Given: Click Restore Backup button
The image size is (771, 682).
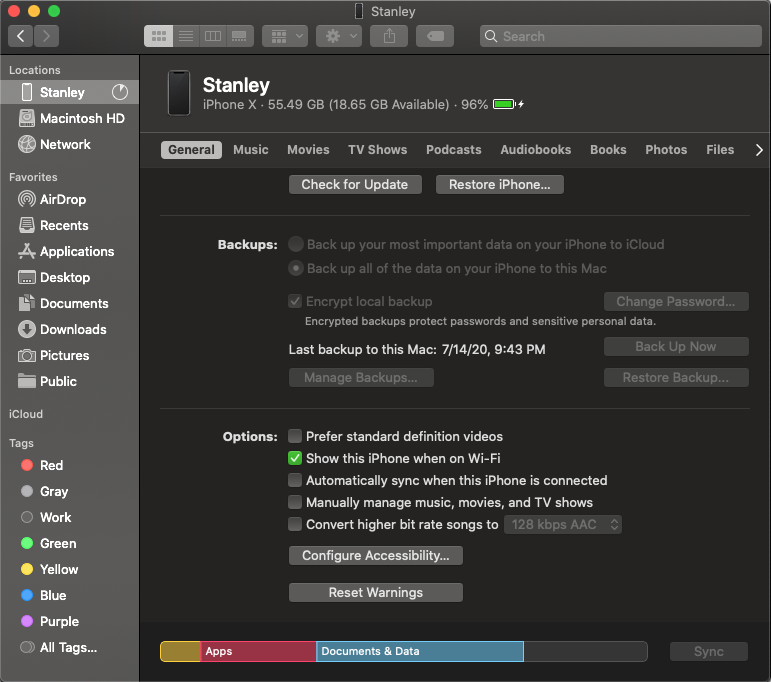Looking at the screenshot, I should (x=676, y=377).
